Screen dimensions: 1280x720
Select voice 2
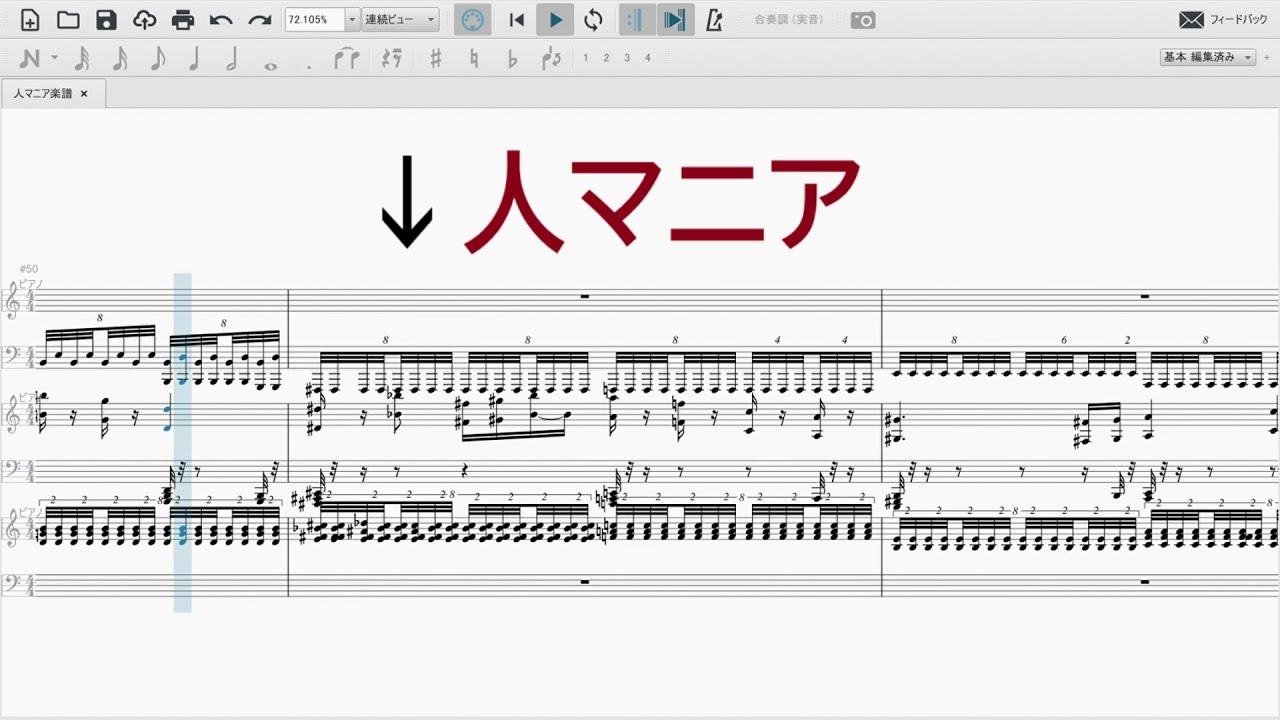(x=606, y=58)
